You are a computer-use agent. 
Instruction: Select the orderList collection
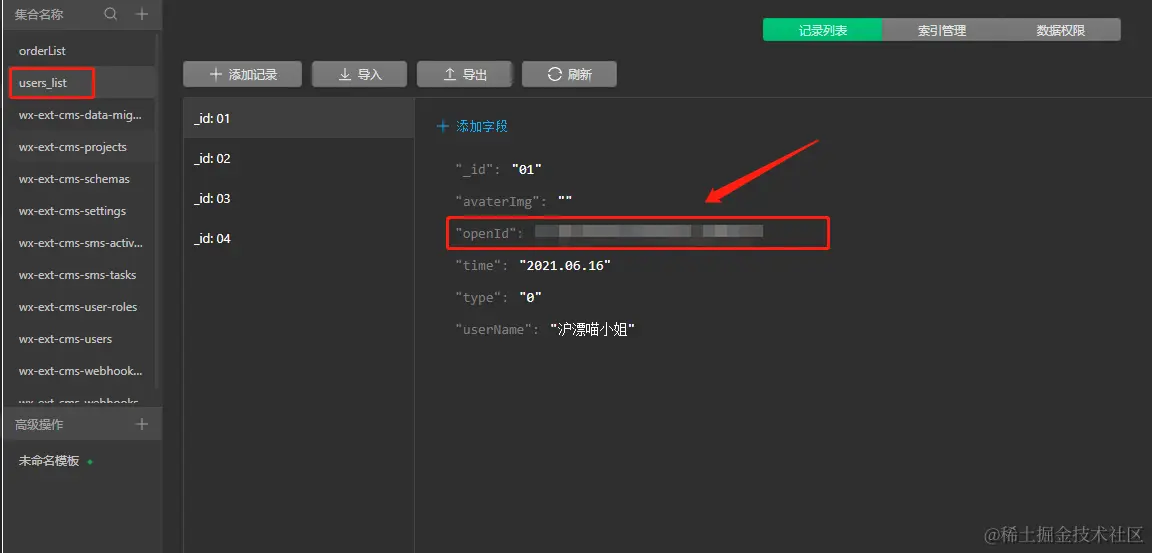[43, 51]
